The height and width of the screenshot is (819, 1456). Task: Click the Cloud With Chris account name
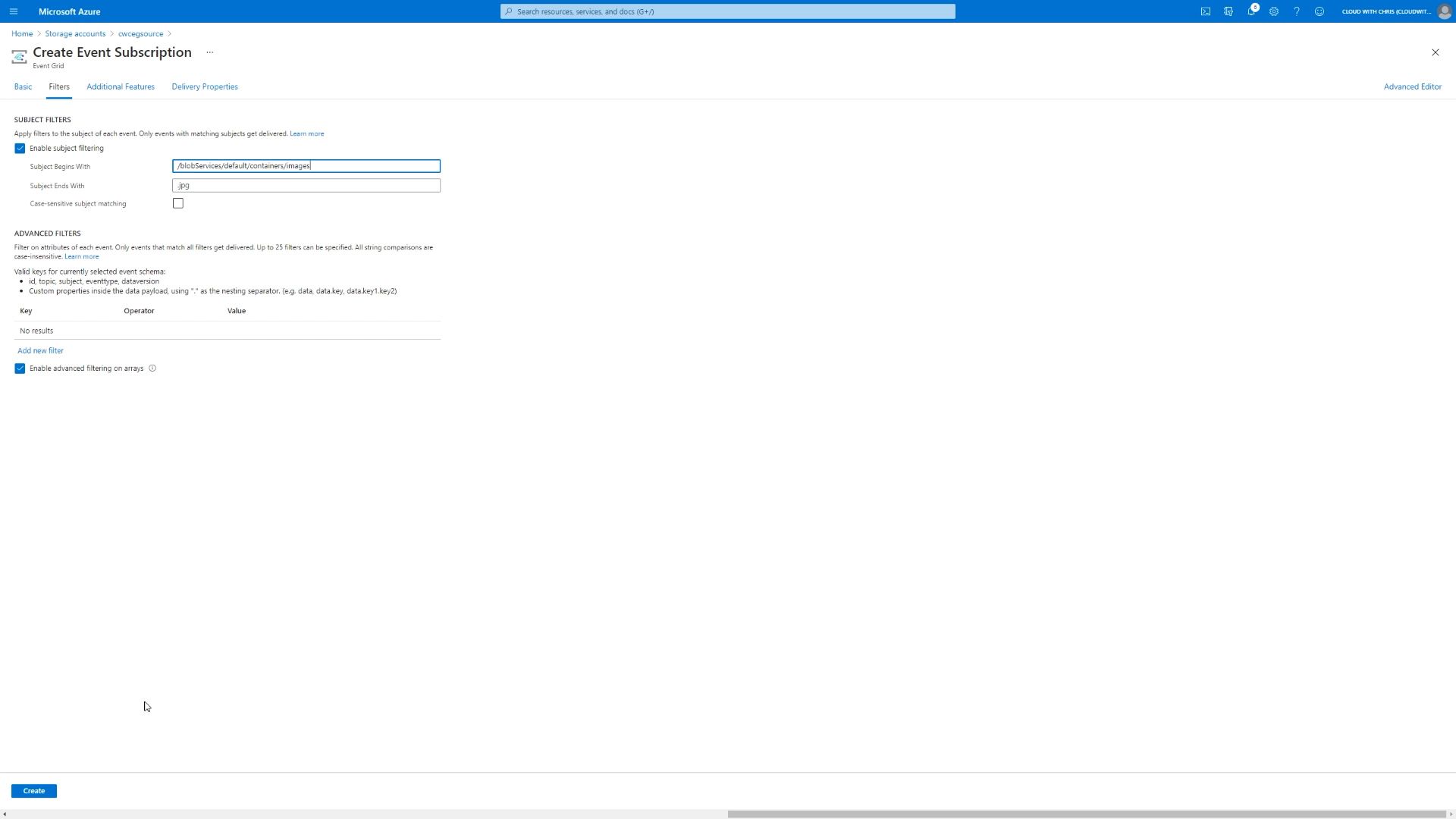point(1386,11)
